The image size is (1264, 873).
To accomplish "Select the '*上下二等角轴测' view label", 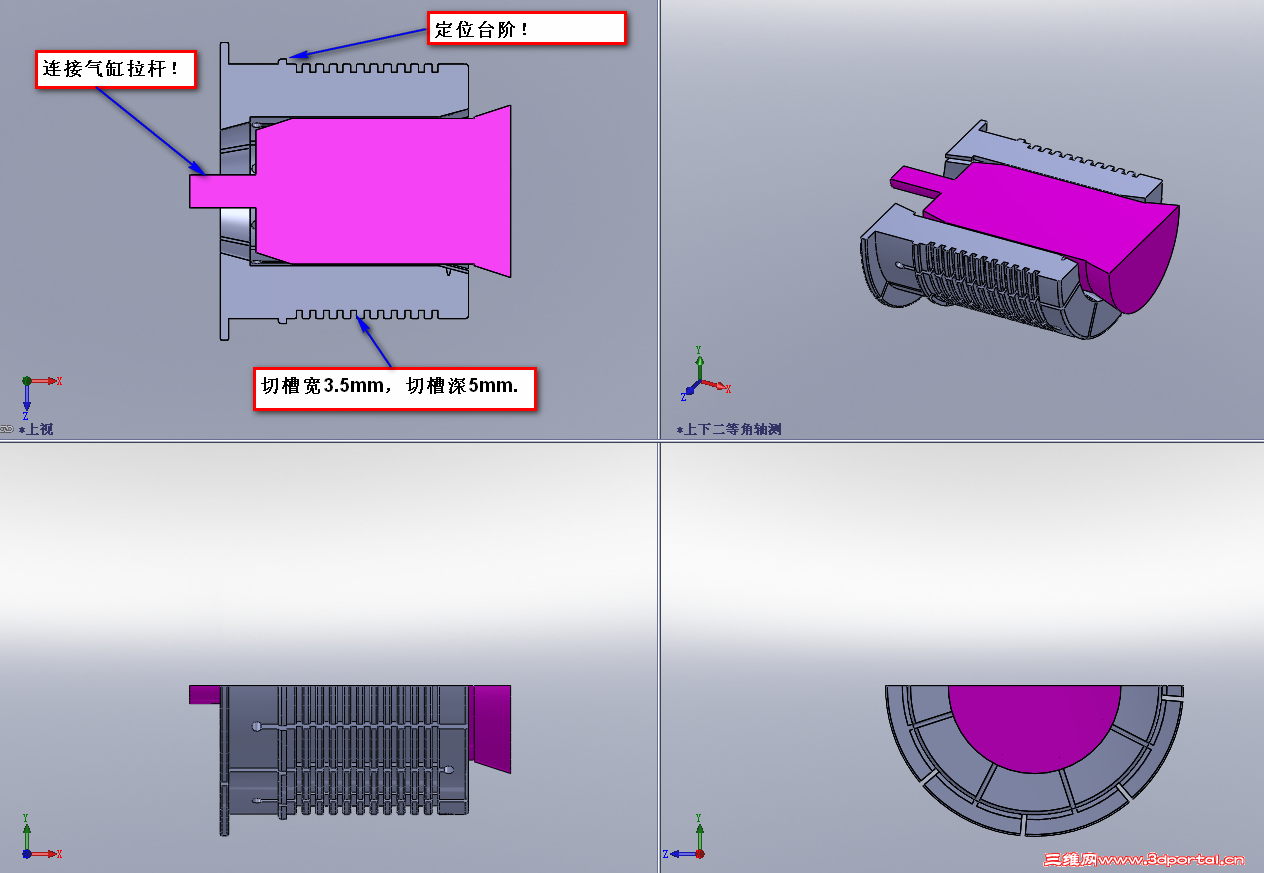I will (x=729, y=428).
